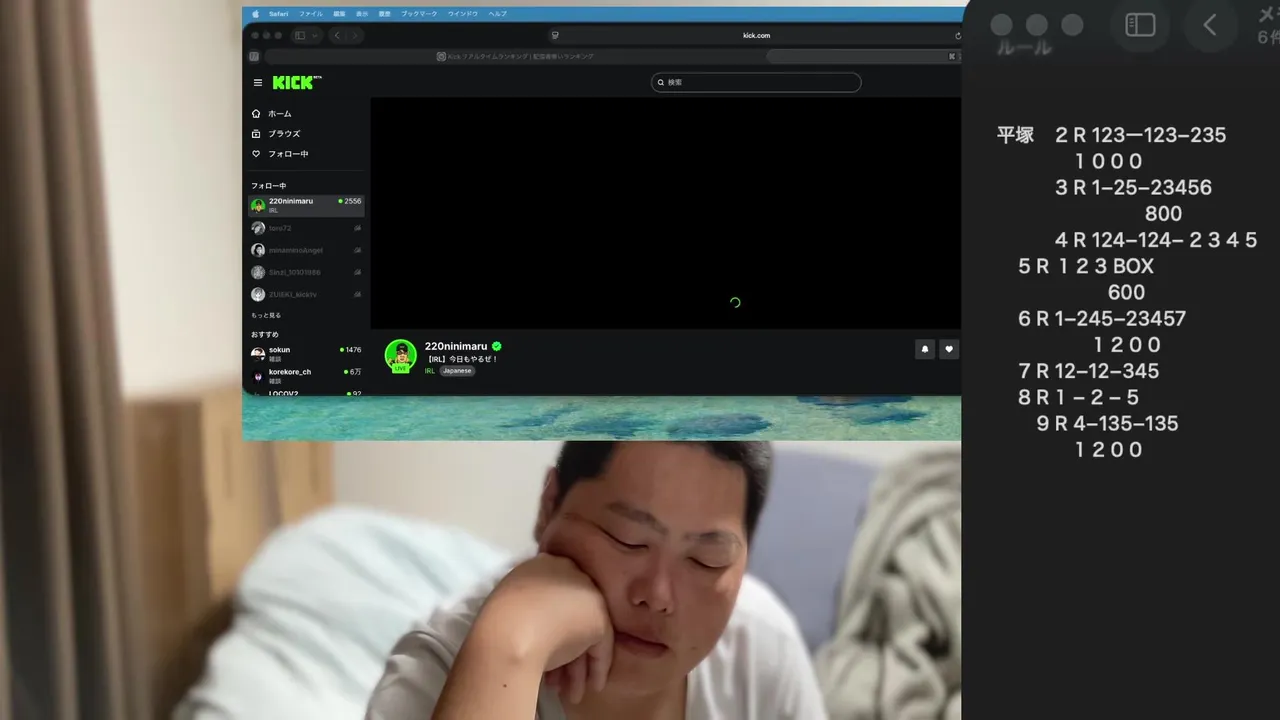Open the Kick hamburger menu icon
This screenshot has height=720, width=1280.
[x=257, y=83]
